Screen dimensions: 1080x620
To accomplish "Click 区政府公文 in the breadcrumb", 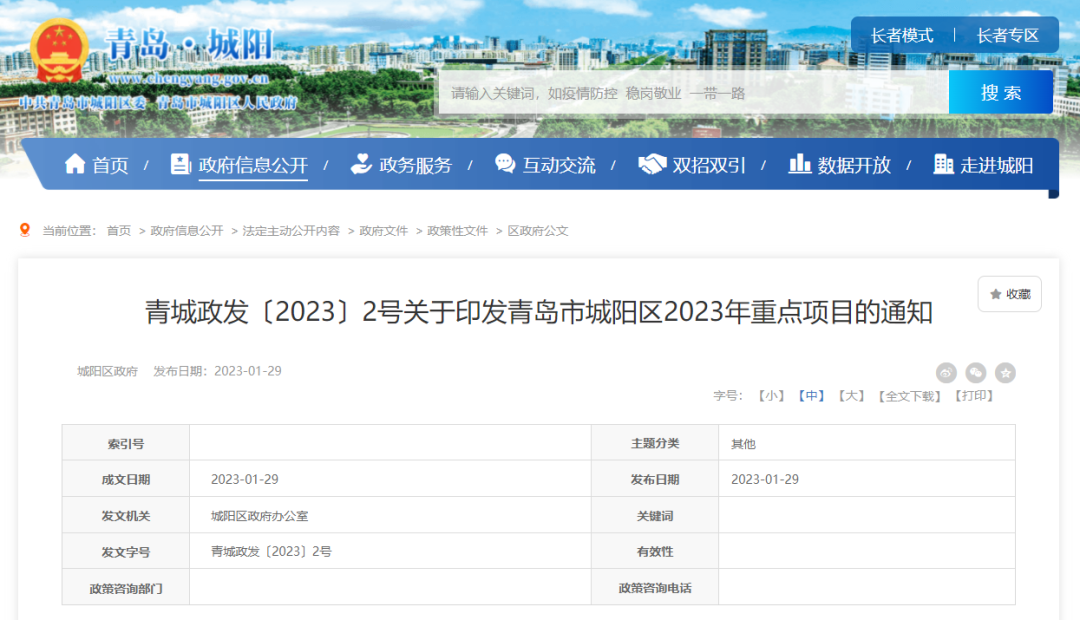I will tap(538, 231).
